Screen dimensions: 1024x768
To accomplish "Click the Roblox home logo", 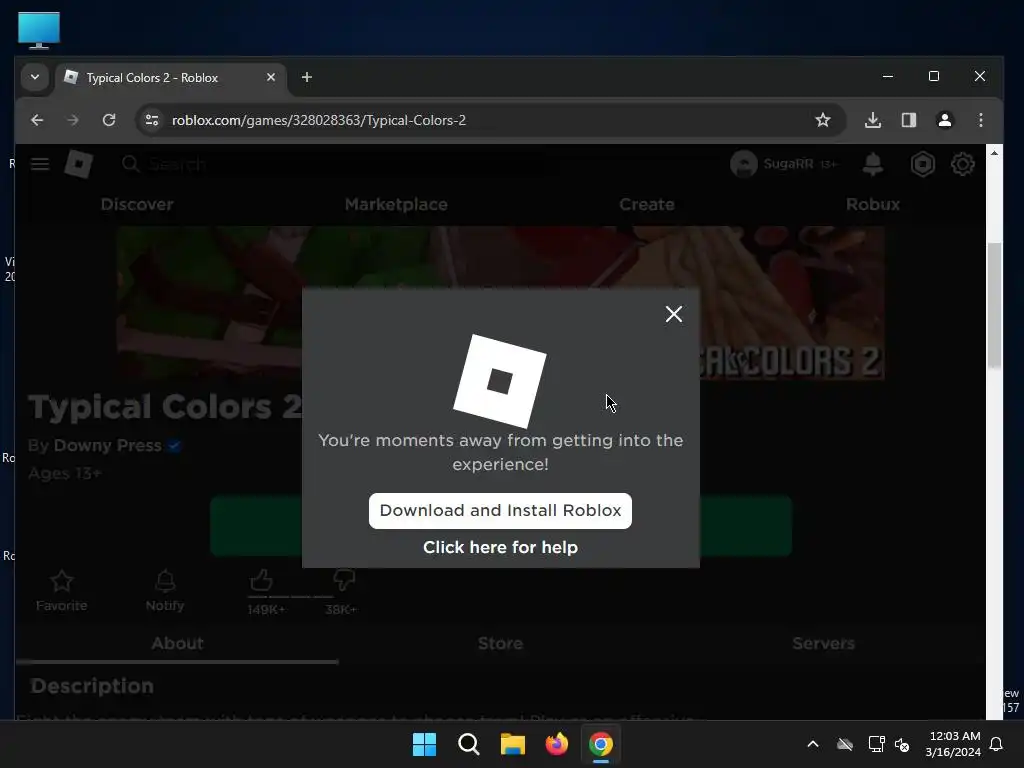I will point(78,164).
